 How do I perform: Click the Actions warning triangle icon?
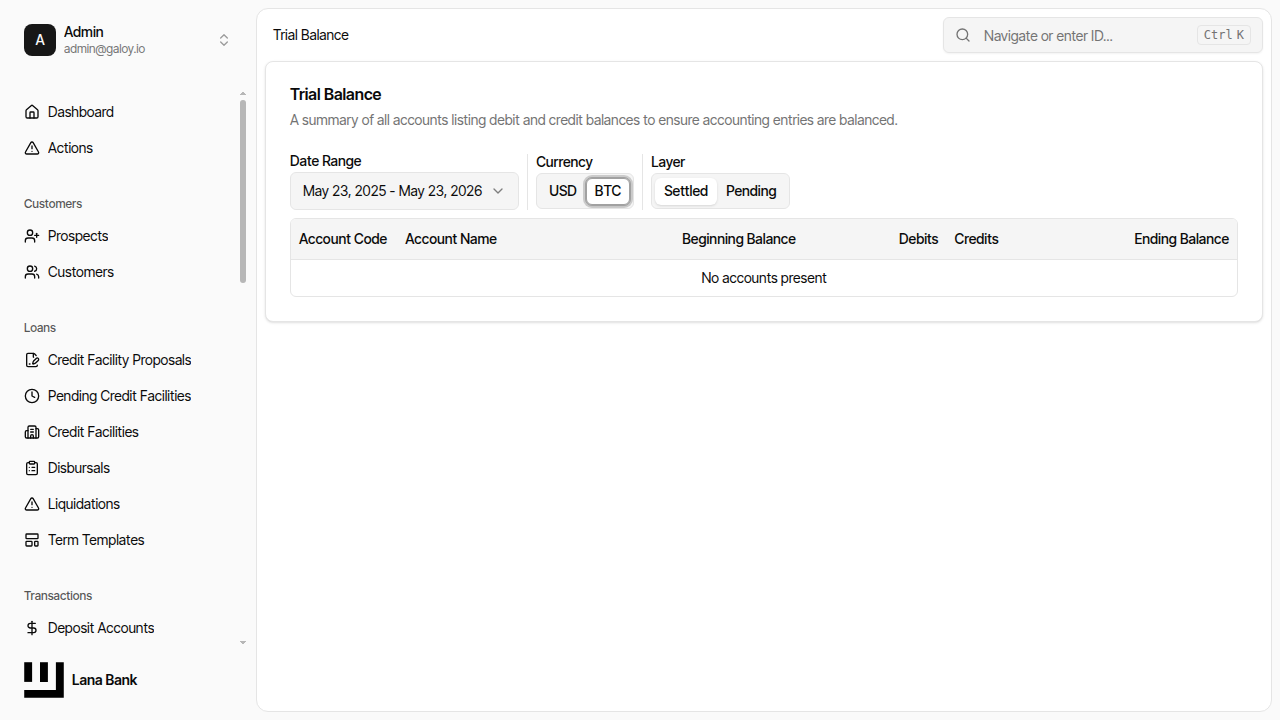(32, 148)
